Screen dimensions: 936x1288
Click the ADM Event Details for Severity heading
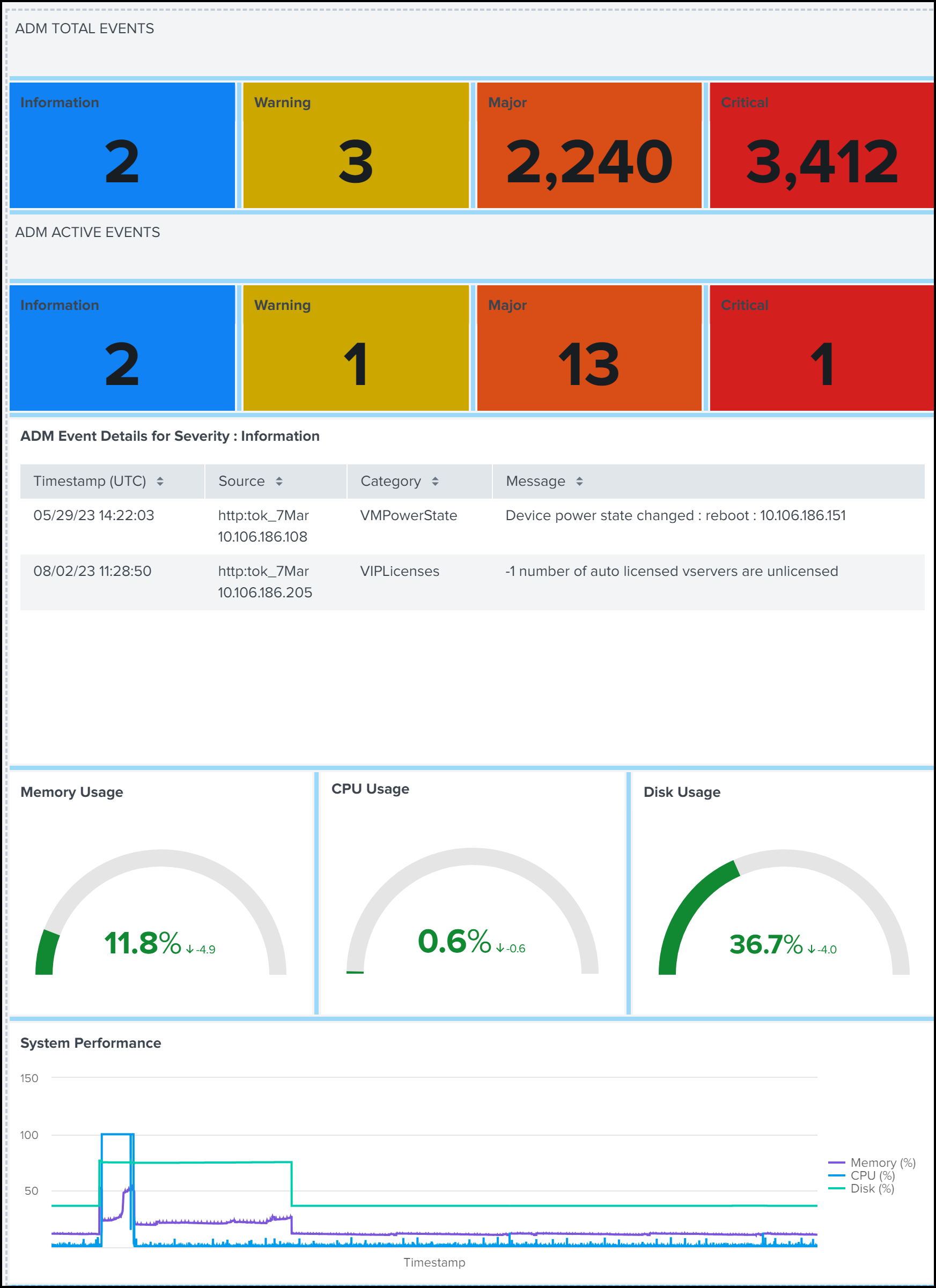pos(170,435)
